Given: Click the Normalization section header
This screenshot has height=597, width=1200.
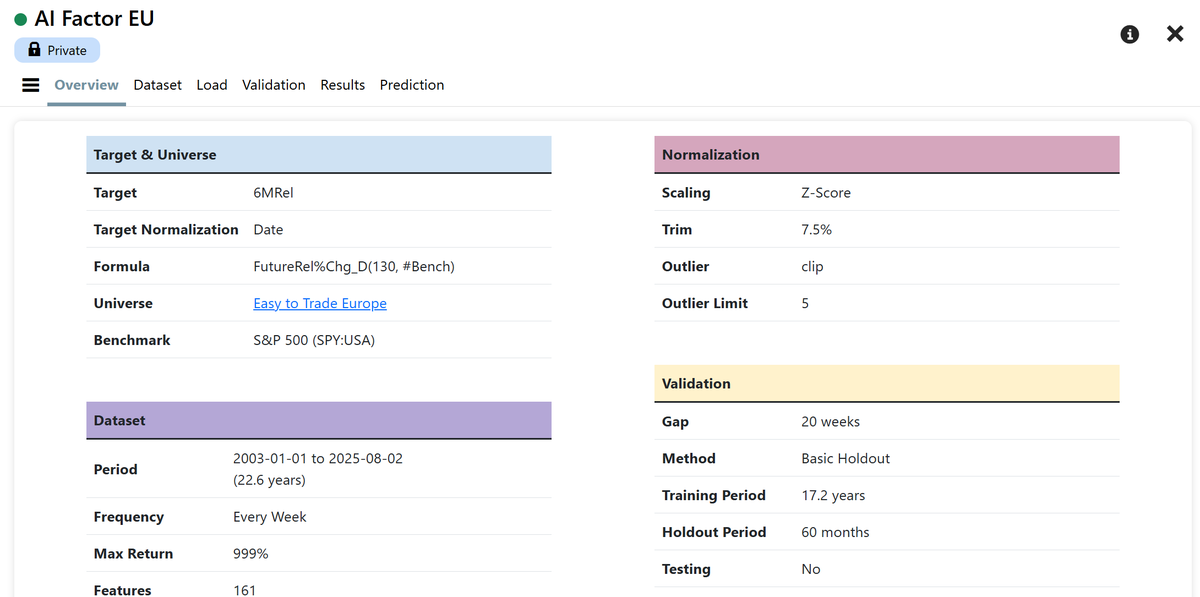Looking at the screenshot, I should pyautogui.click(x=887, y=155).
